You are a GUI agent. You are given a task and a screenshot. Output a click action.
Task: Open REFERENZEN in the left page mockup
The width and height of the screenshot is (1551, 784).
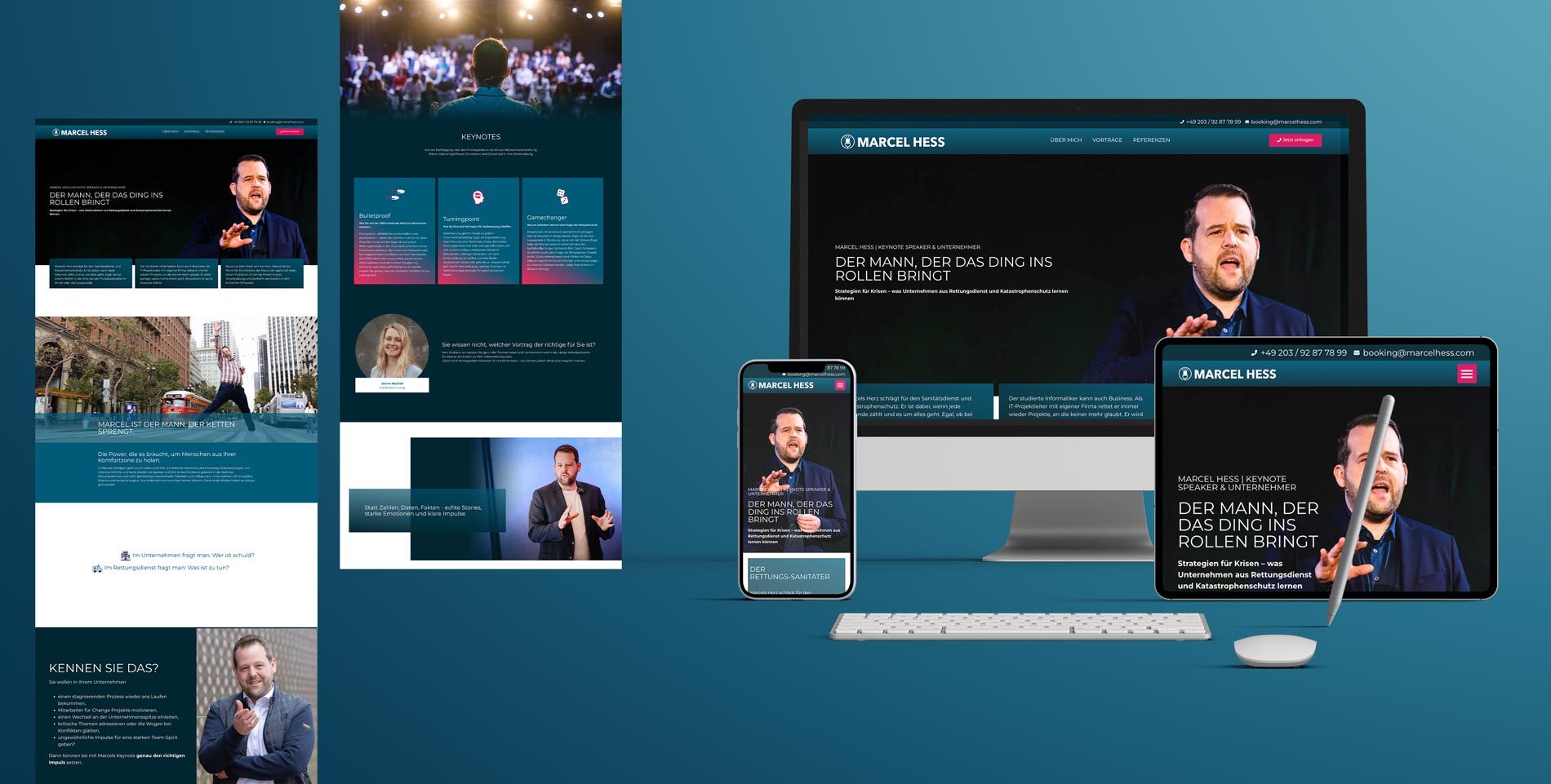tap(215, 131)
